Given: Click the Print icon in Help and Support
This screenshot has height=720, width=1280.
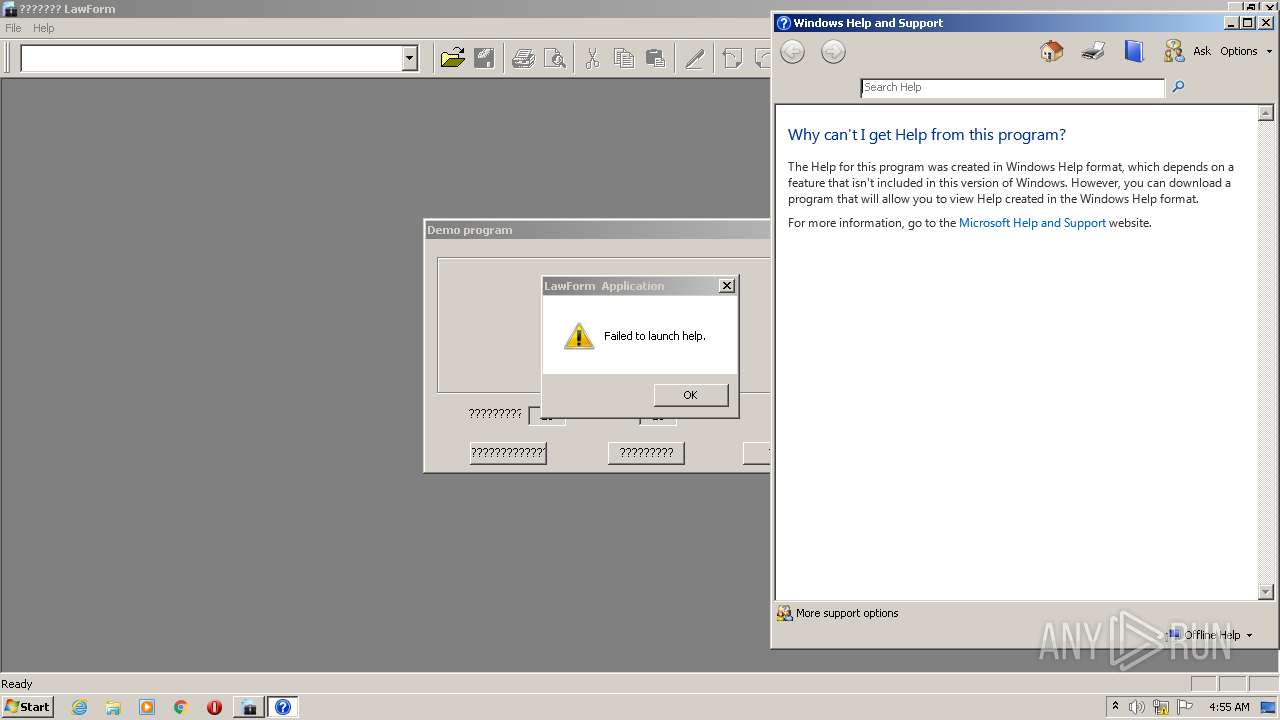Looking at the screenshot, I should click(1093, 51).
